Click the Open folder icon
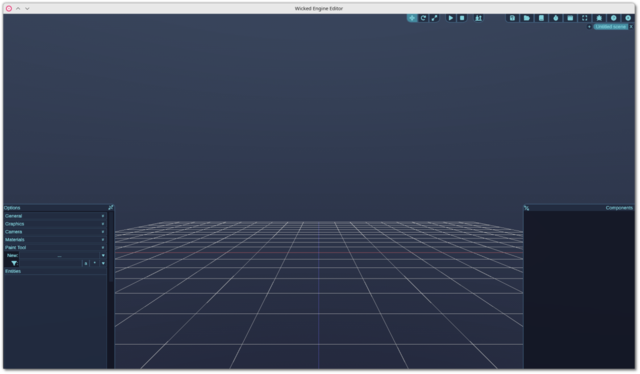Screen dimensions: 640x374 [x=527, y=18]
